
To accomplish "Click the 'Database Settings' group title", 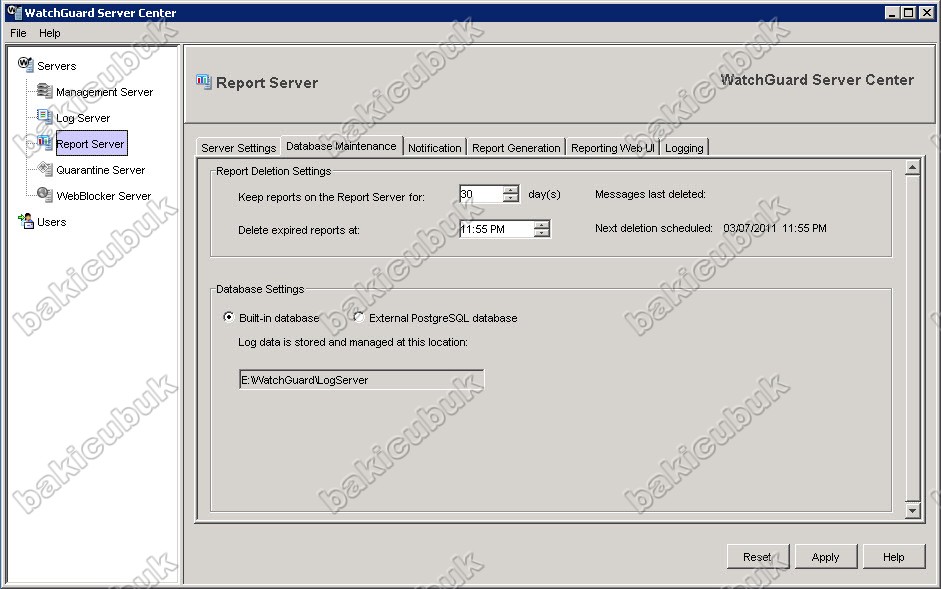I will (x=260, y=289).
